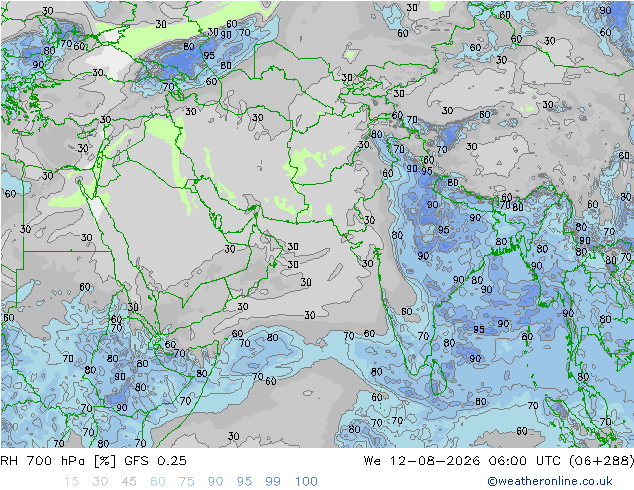Click the 'RH 700 hPa [%] GFS 0.25' title
The image size is (634, 490).
(93, 461)
